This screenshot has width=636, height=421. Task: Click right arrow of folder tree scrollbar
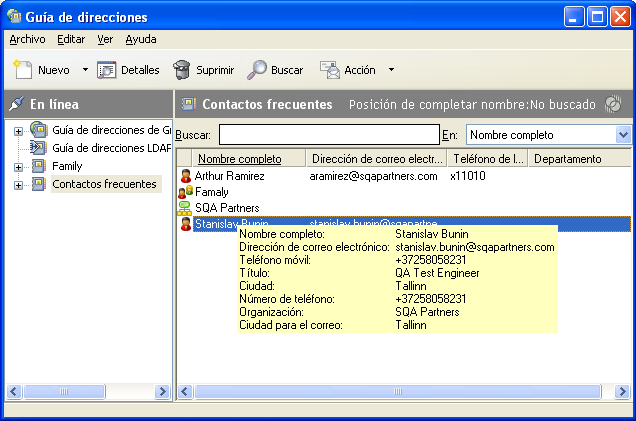[x=163, y=391]
